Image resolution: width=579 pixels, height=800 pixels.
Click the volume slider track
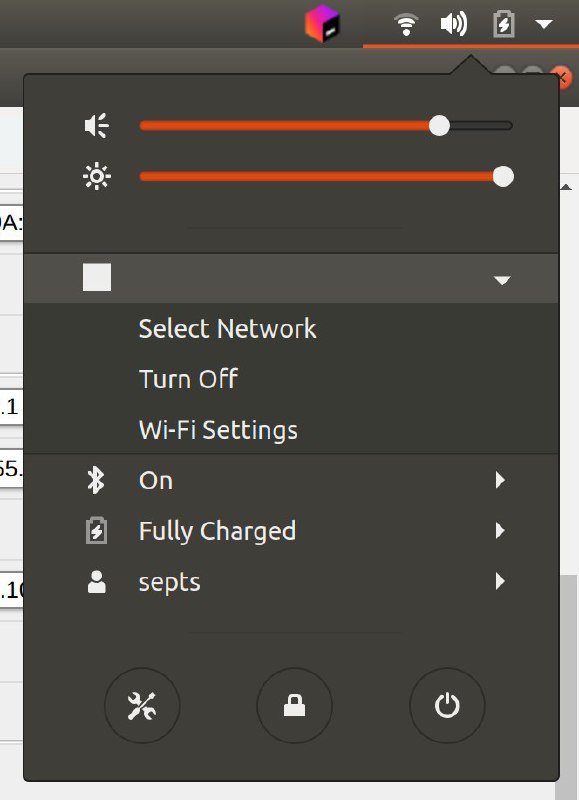[x=326, y=126]
